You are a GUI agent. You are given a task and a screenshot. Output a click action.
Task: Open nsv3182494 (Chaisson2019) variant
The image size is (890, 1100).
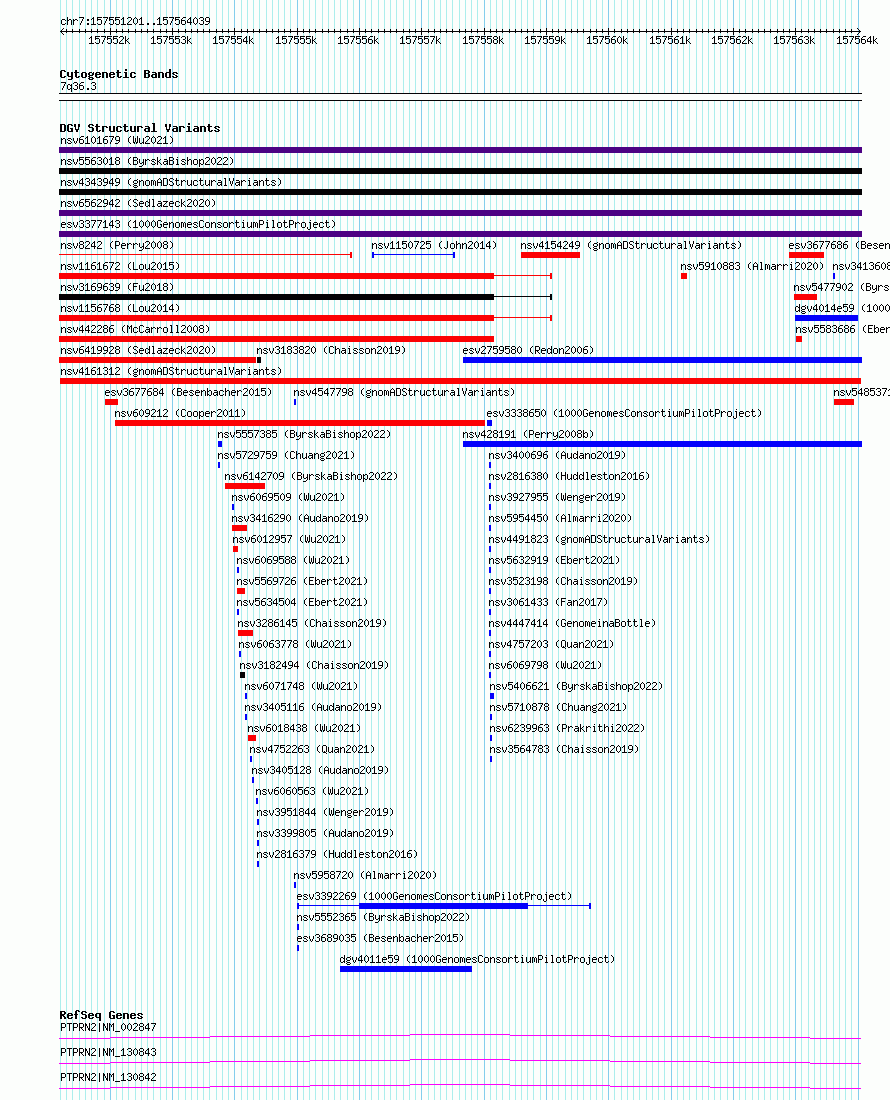[314, 666]
